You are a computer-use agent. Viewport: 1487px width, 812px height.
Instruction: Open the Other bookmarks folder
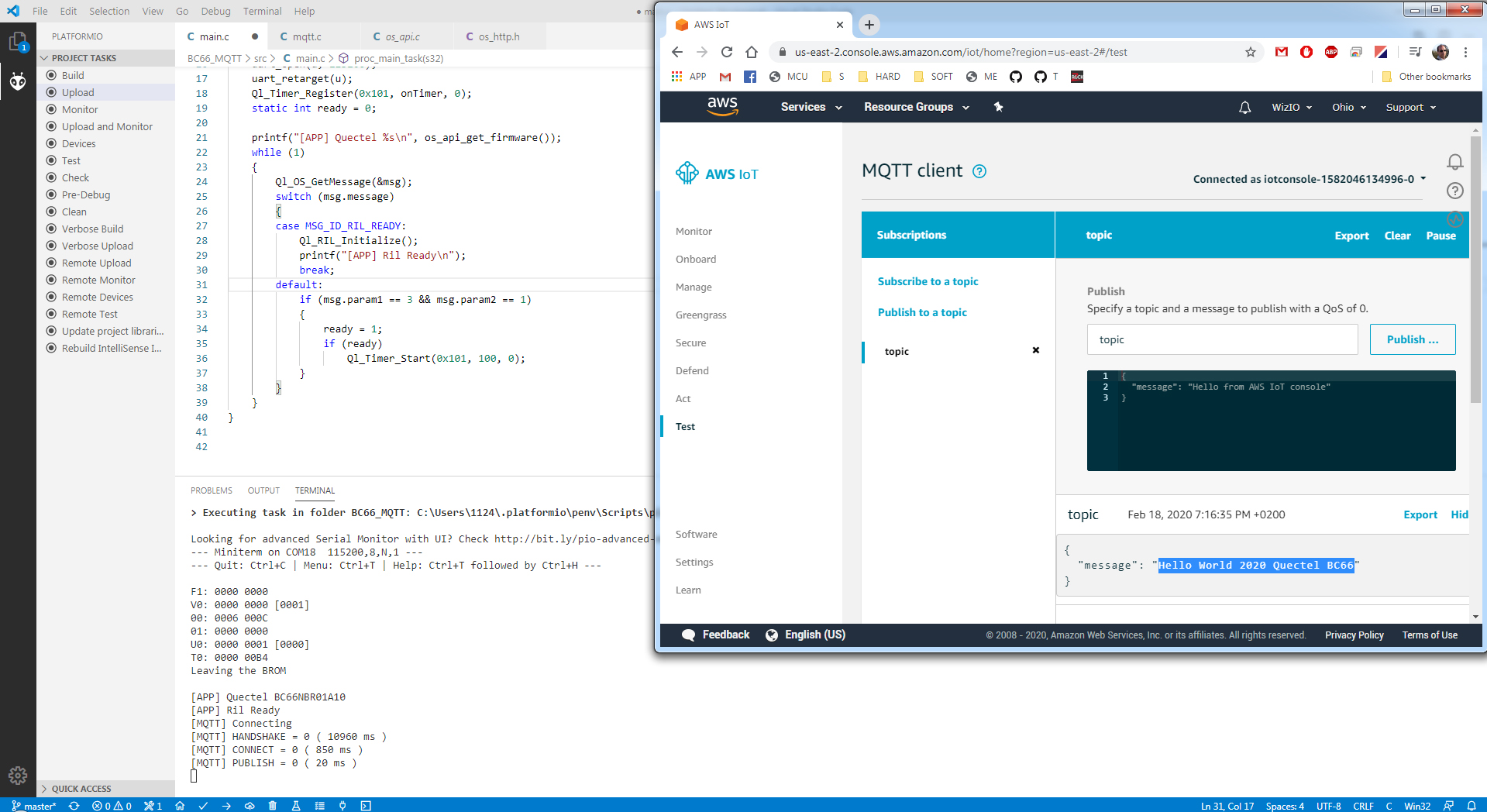tap(1427, 77)
